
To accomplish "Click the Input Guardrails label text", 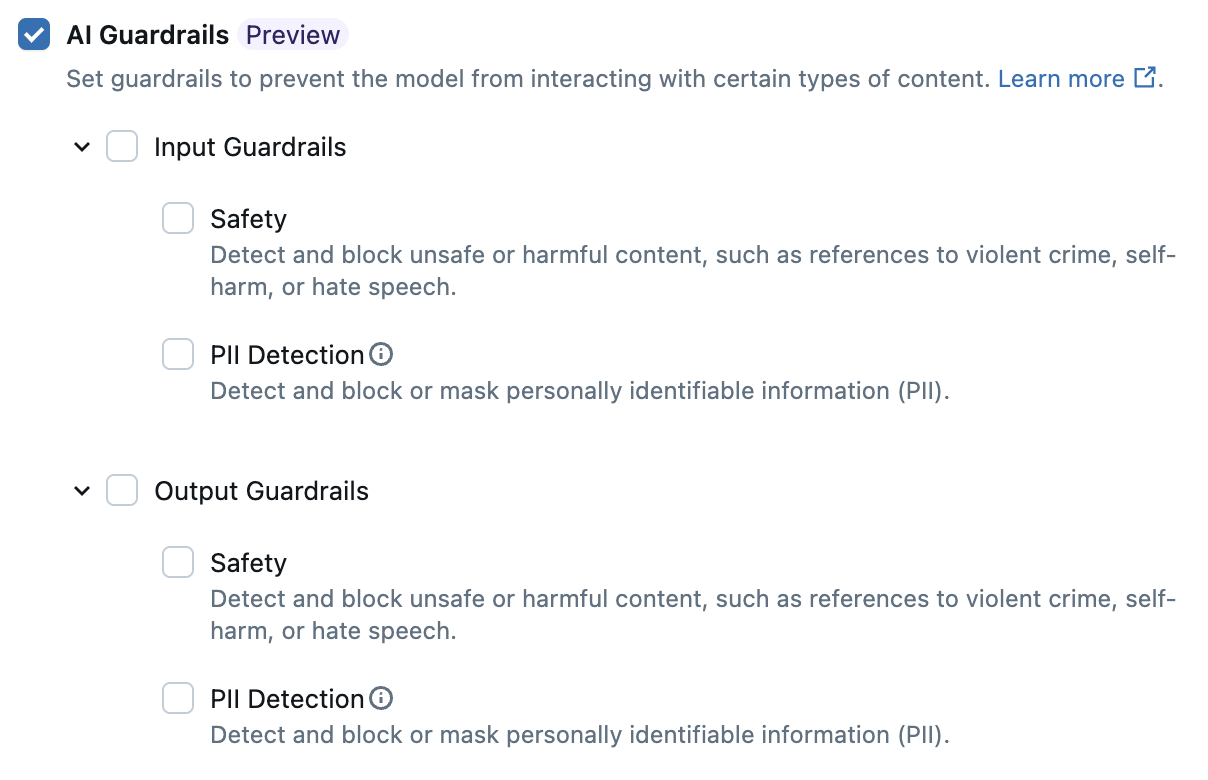I will tap(249, 146).
